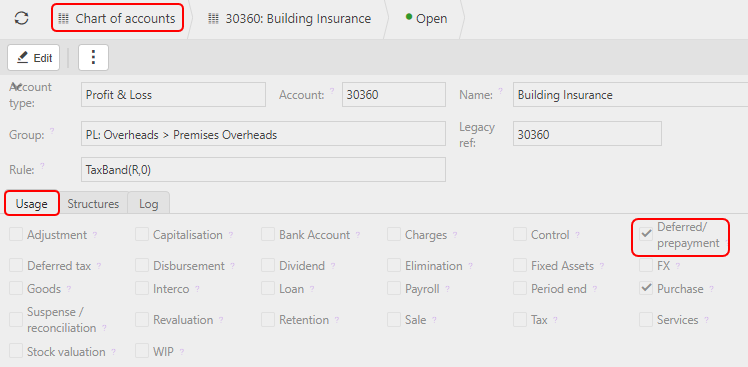The height and width of the screenshot is (367, 748).
Task: Click the help question mark beside Fixed Assets
Action: [x=602, y=266]
